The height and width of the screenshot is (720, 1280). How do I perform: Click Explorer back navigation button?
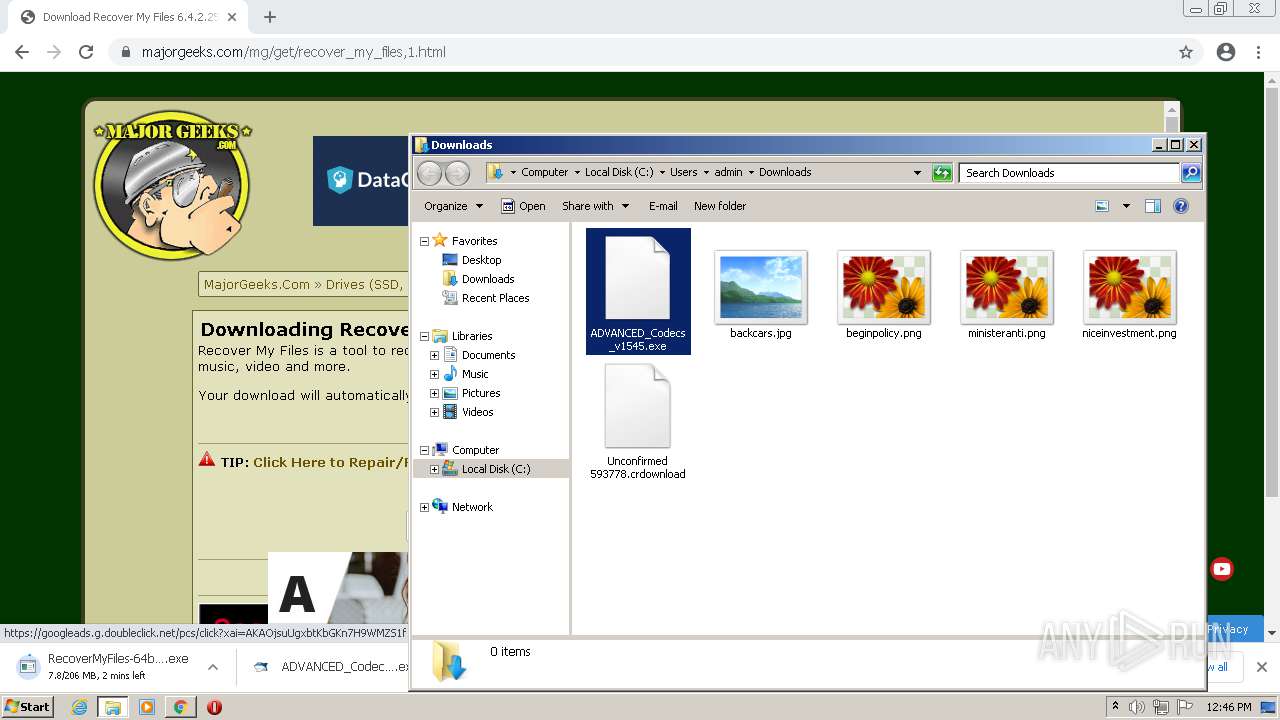[429, 173]
